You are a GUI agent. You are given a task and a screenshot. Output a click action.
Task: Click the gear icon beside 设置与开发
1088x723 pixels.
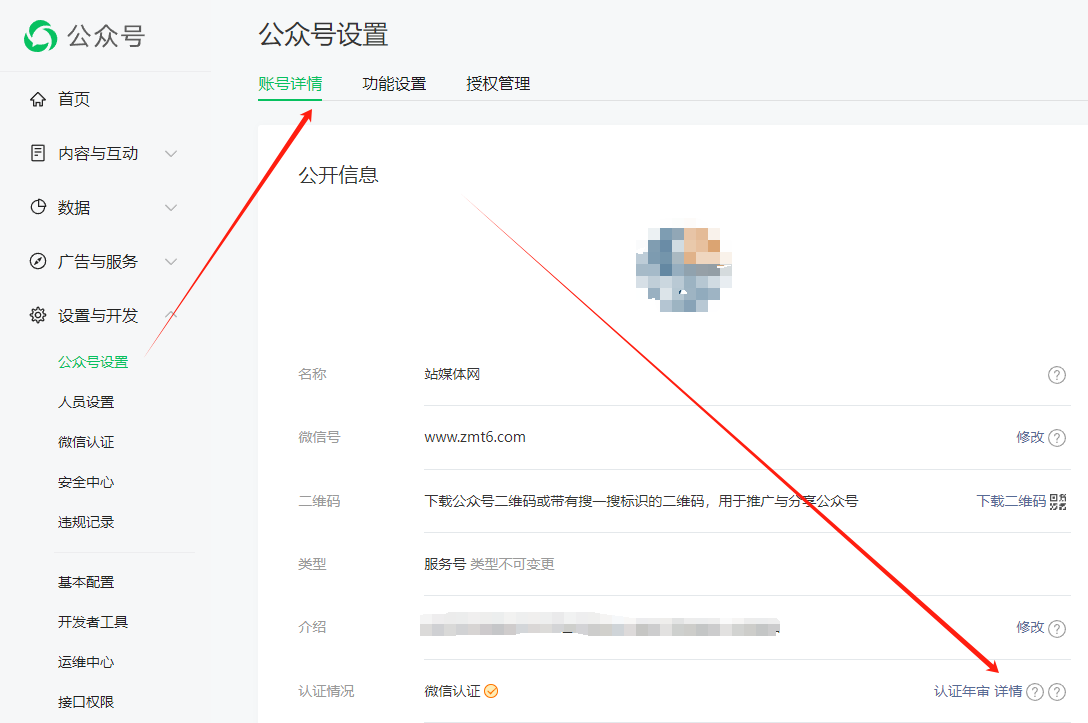click(x=38, y=315)
